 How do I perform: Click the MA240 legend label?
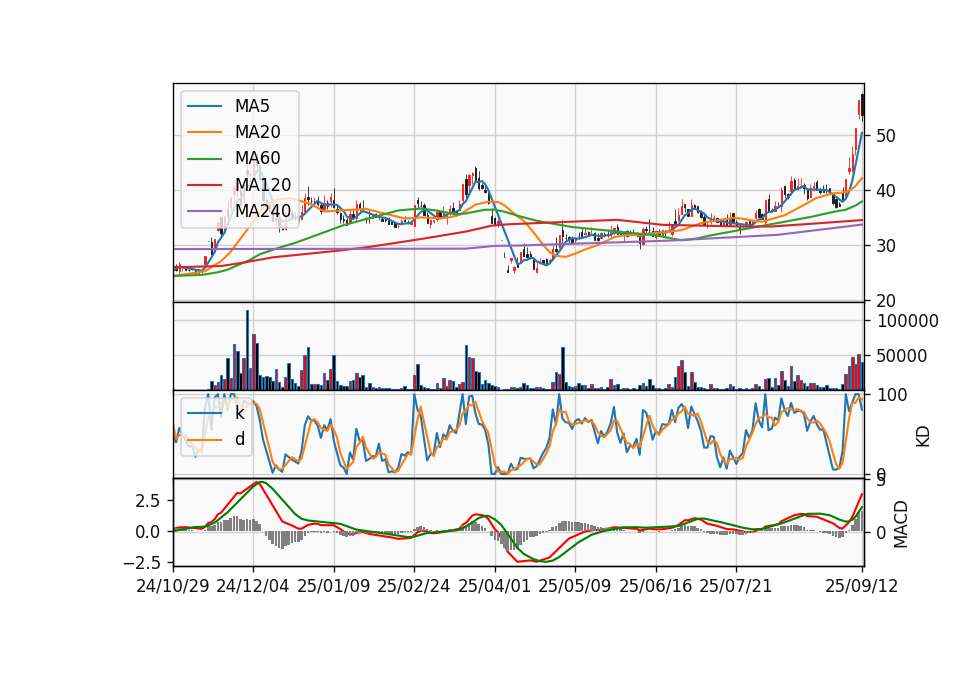[x=263, y=211]
